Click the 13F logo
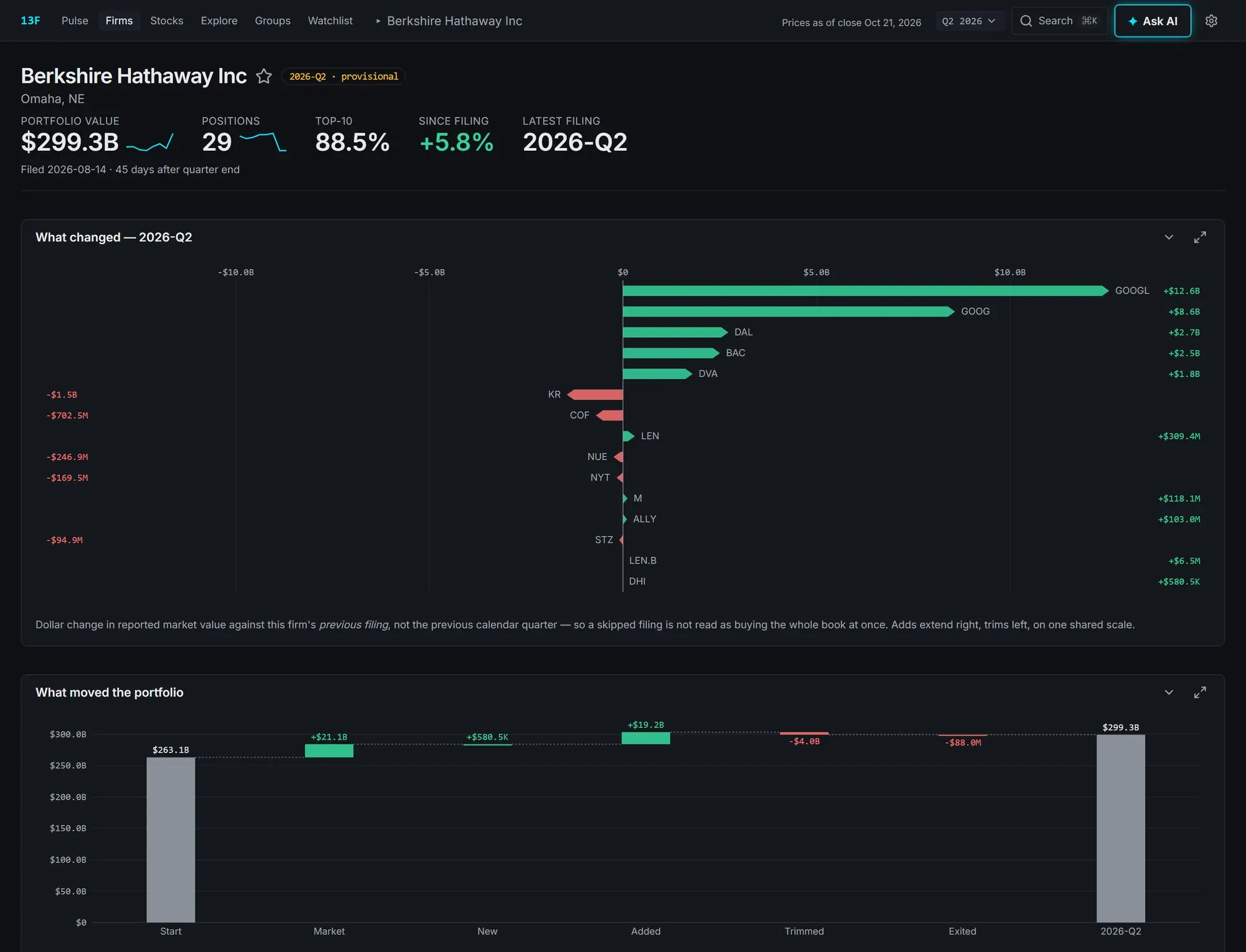Viewport: 1246px width, 952px height. click(x=30, y=21)
